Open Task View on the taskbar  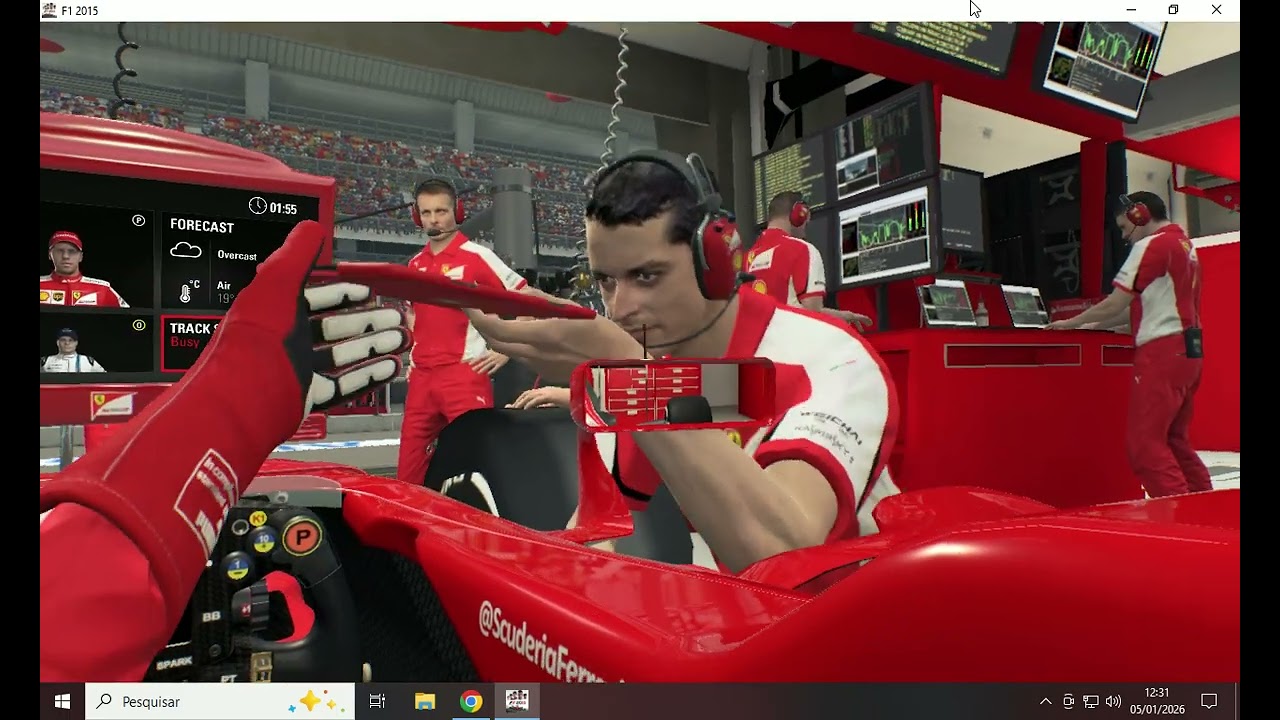coord(377,702)
